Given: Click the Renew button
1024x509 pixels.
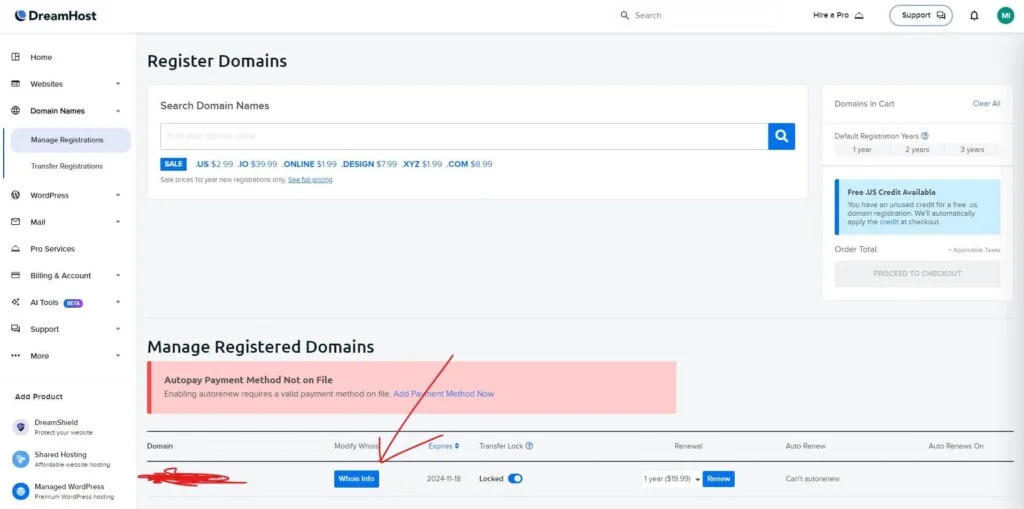Looking at the screenshot, I should point(718,479).
